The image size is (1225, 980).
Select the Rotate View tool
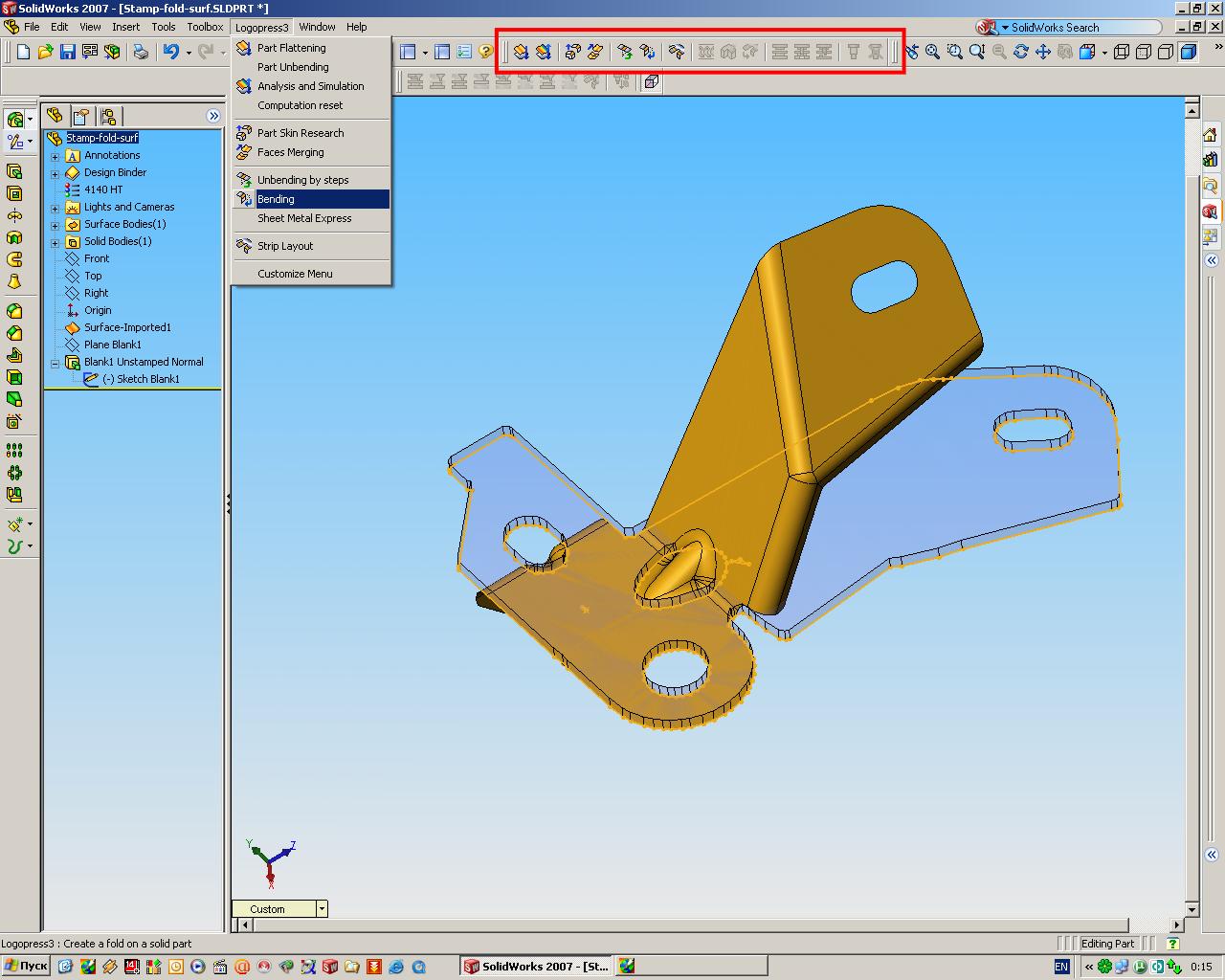(x=1021, y=52)
